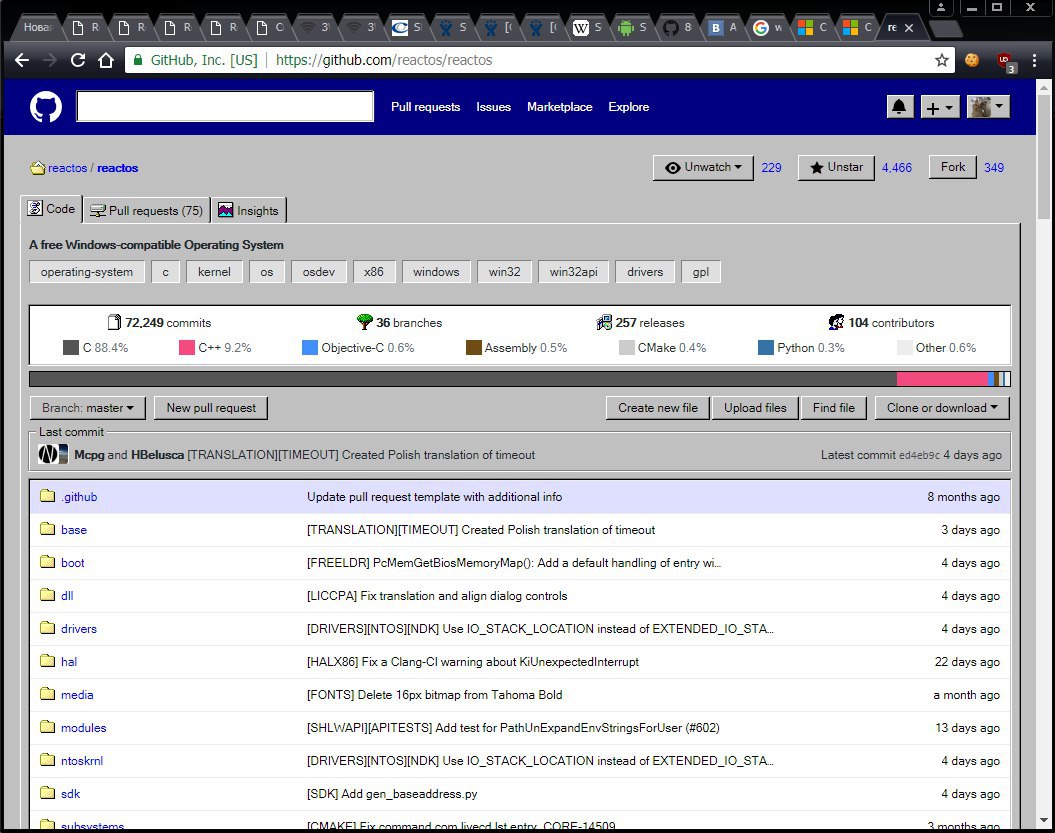Open the ntoskrnl folder link

[x=81, y=760]
